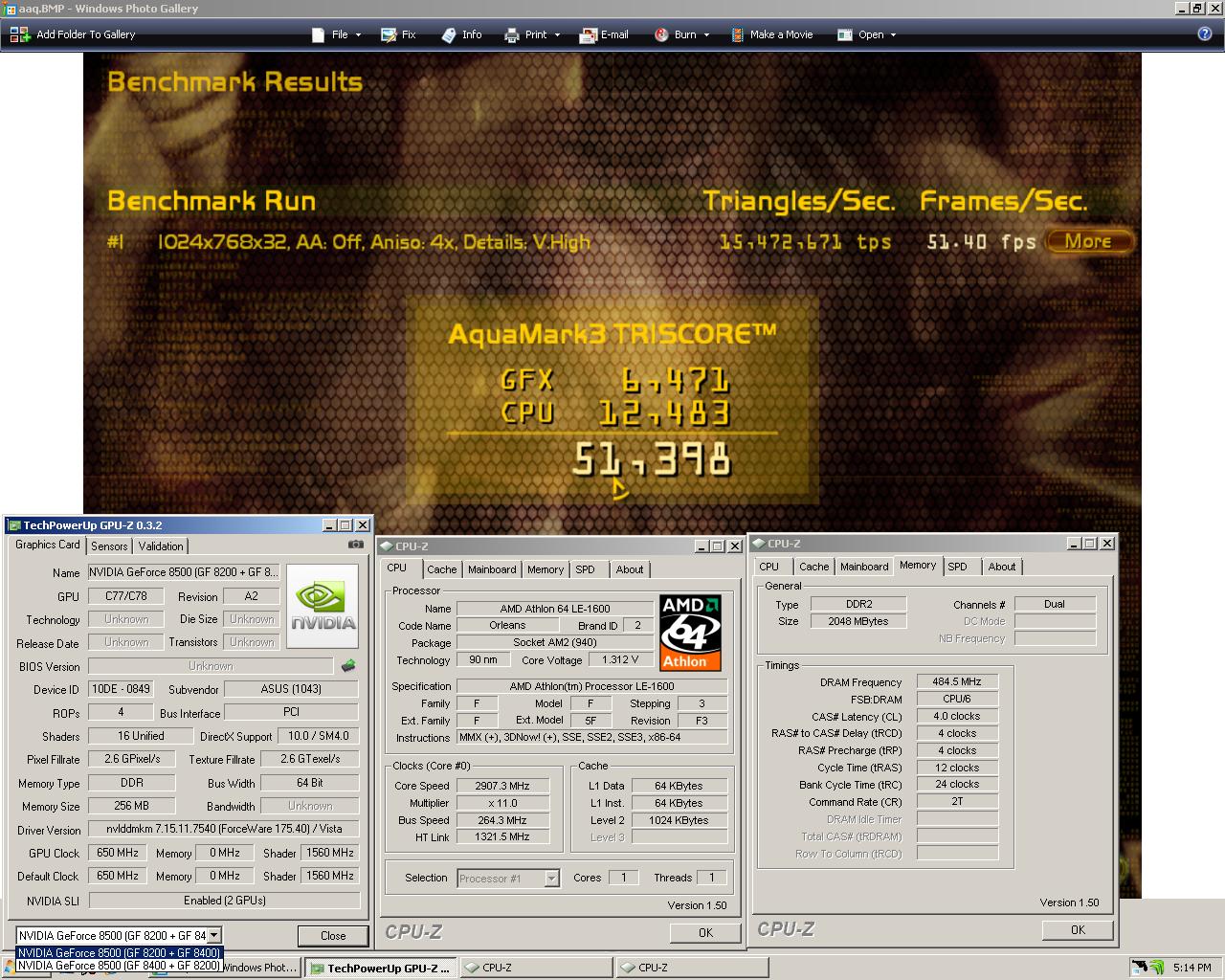Click the Specification field in CPU-Z
The width and height of the screenshot is (1225, 980).
[x=591, y=686]
